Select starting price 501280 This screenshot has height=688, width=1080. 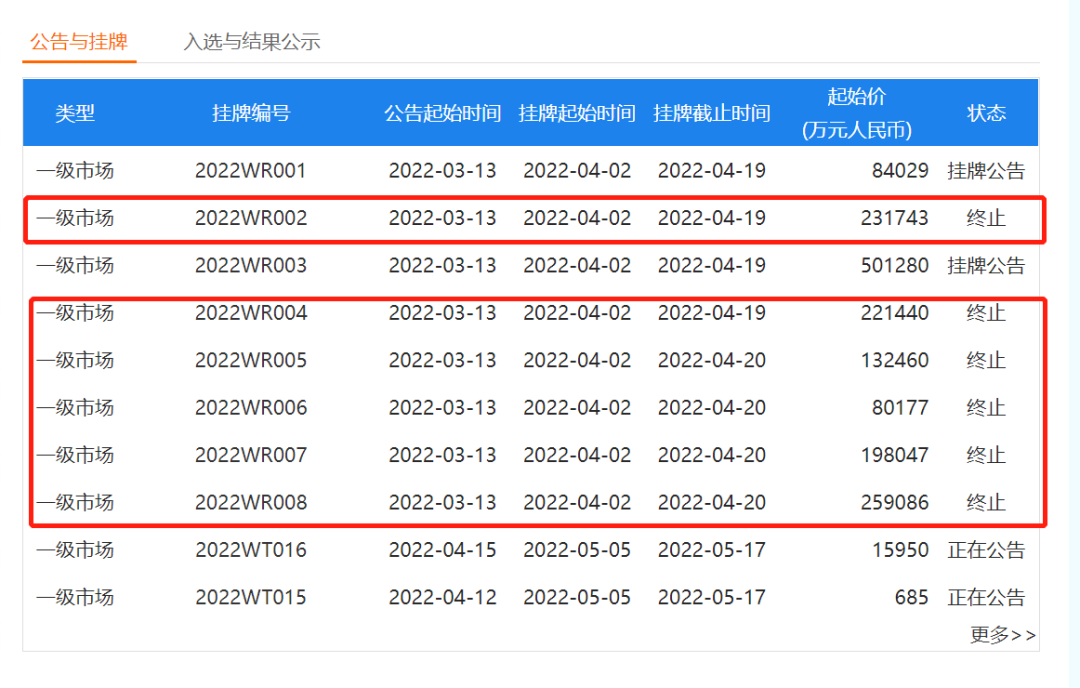pos(895,266)
